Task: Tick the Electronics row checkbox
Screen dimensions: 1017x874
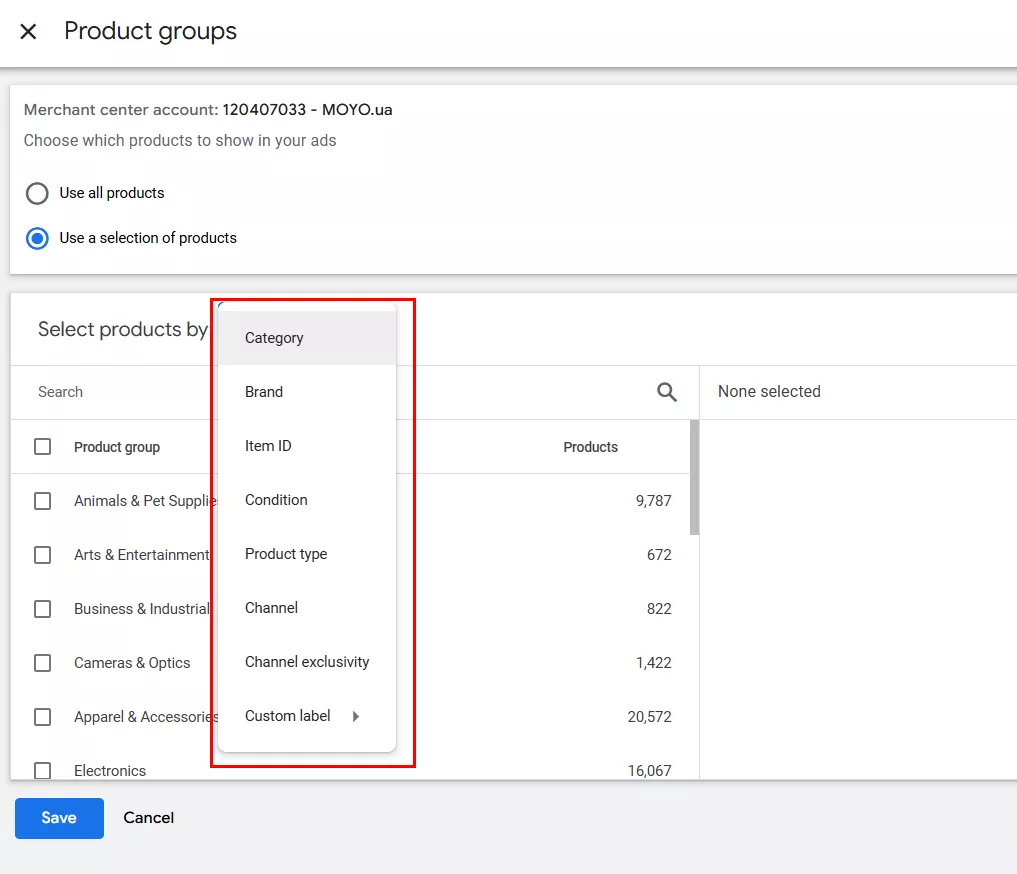Action: (43, 770)
